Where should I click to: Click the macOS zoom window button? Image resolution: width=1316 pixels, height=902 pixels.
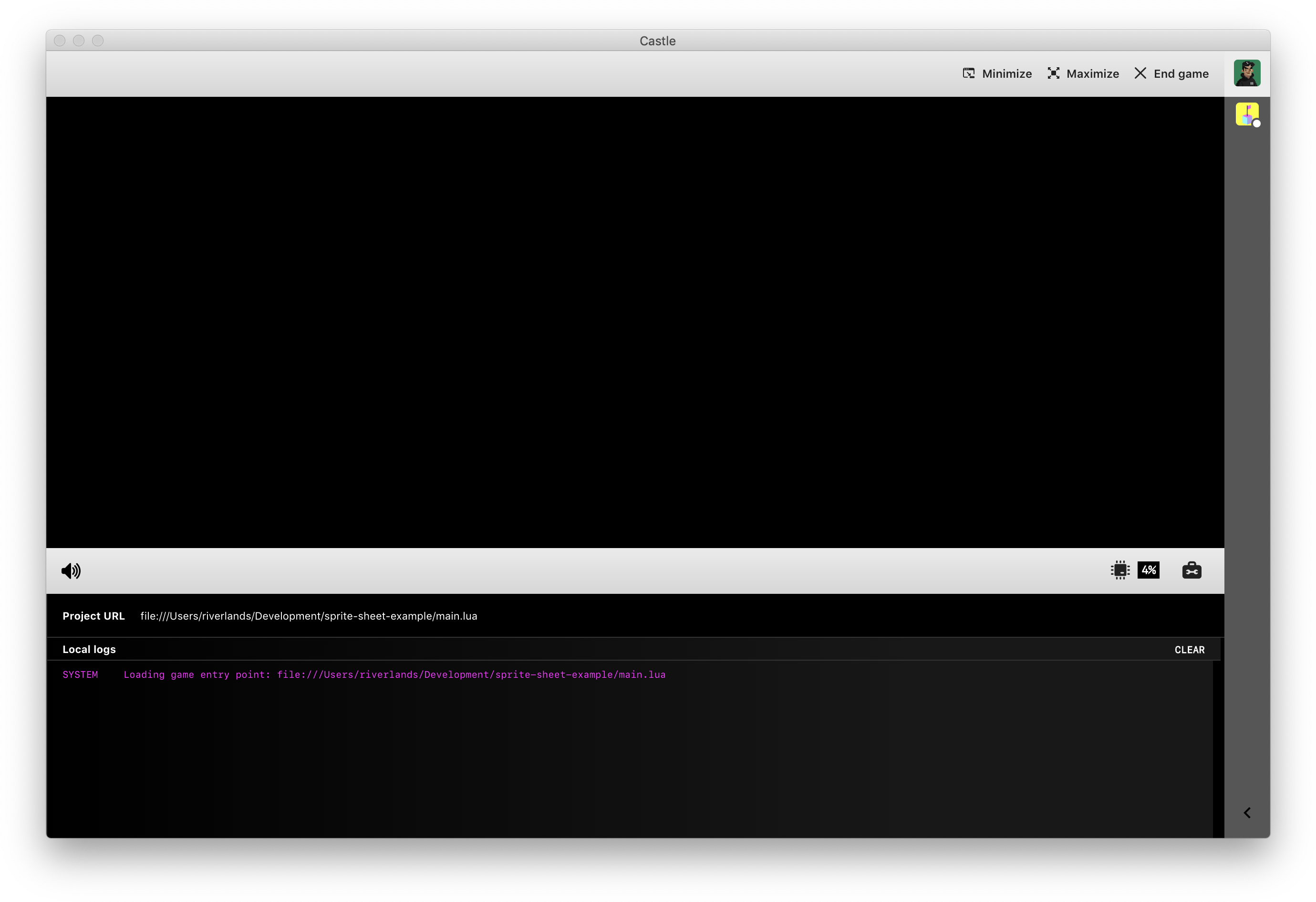pyautogui.click(x=98, y=41)
